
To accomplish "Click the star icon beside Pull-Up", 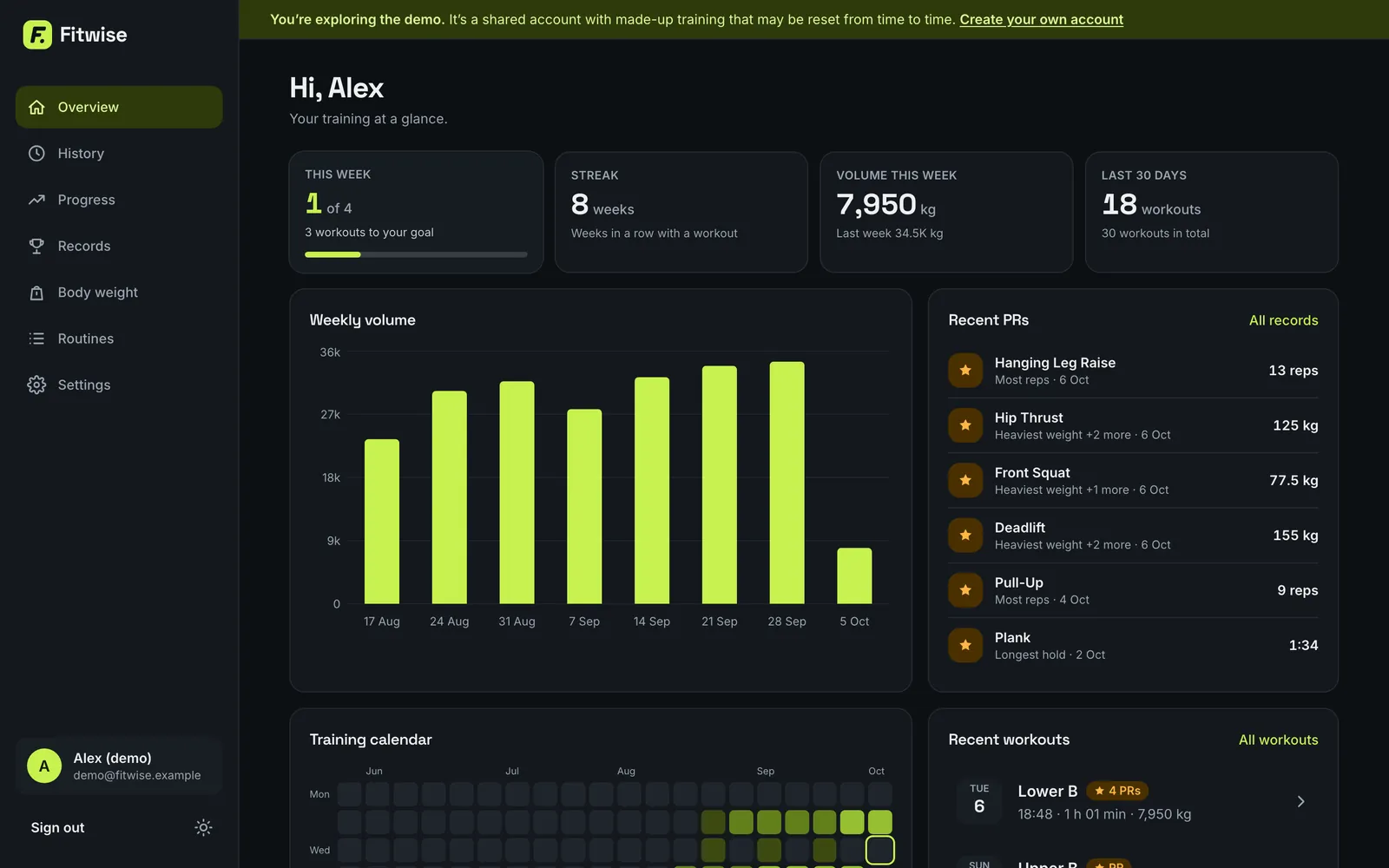I will click(x=965, y=590).
